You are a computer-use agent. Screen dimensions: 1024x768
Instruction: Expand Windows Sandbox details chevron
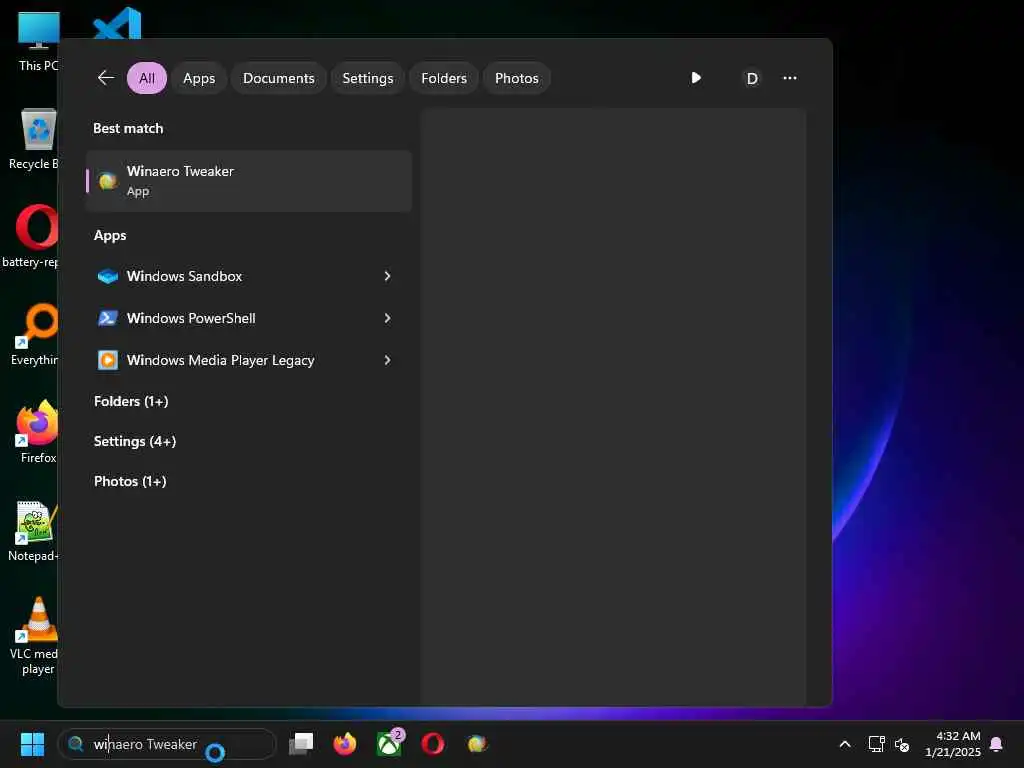point(387,276)
